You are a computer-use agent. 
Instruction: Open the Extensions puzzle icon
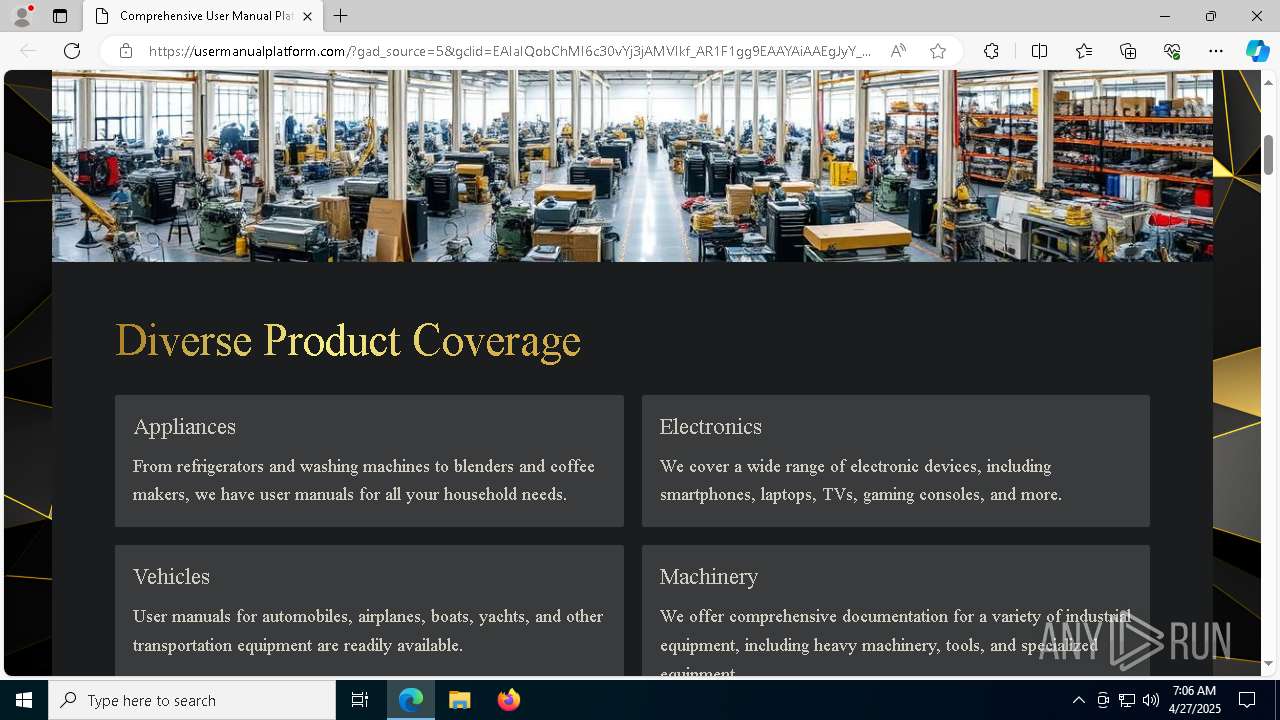pyautogui.click(x=991, y=51)
